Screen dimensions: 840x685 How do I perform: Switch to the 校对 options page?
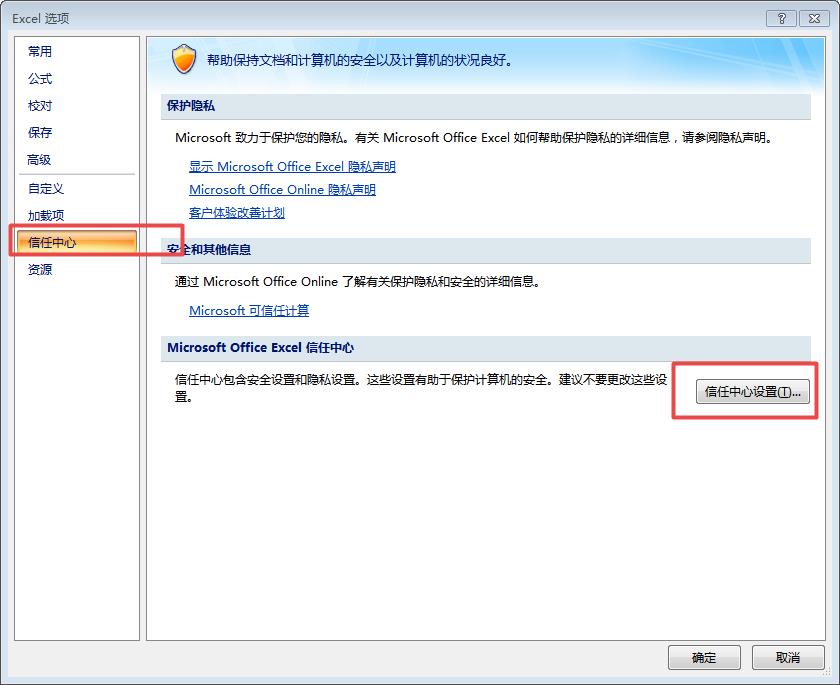click(x=40, y=106)
